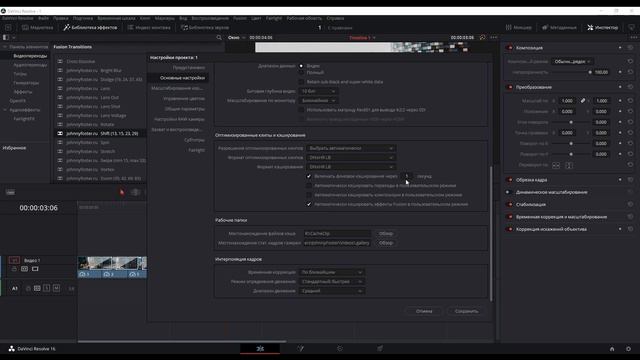Click the search magnifier icon in effects library
Image resolution: width=640 pixels, height=360 pixels.
coord(219,38)
